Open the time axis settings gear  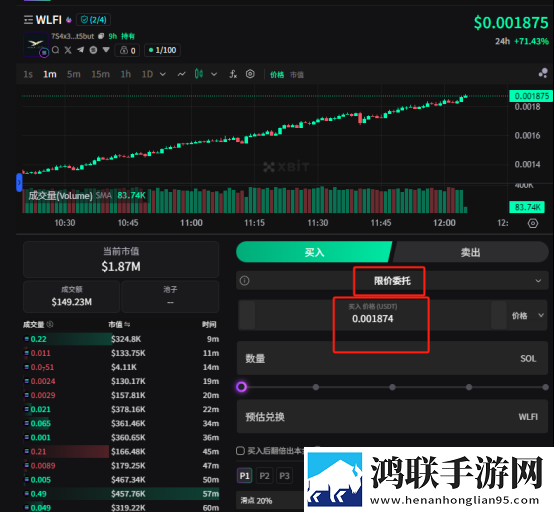(533, 223)
